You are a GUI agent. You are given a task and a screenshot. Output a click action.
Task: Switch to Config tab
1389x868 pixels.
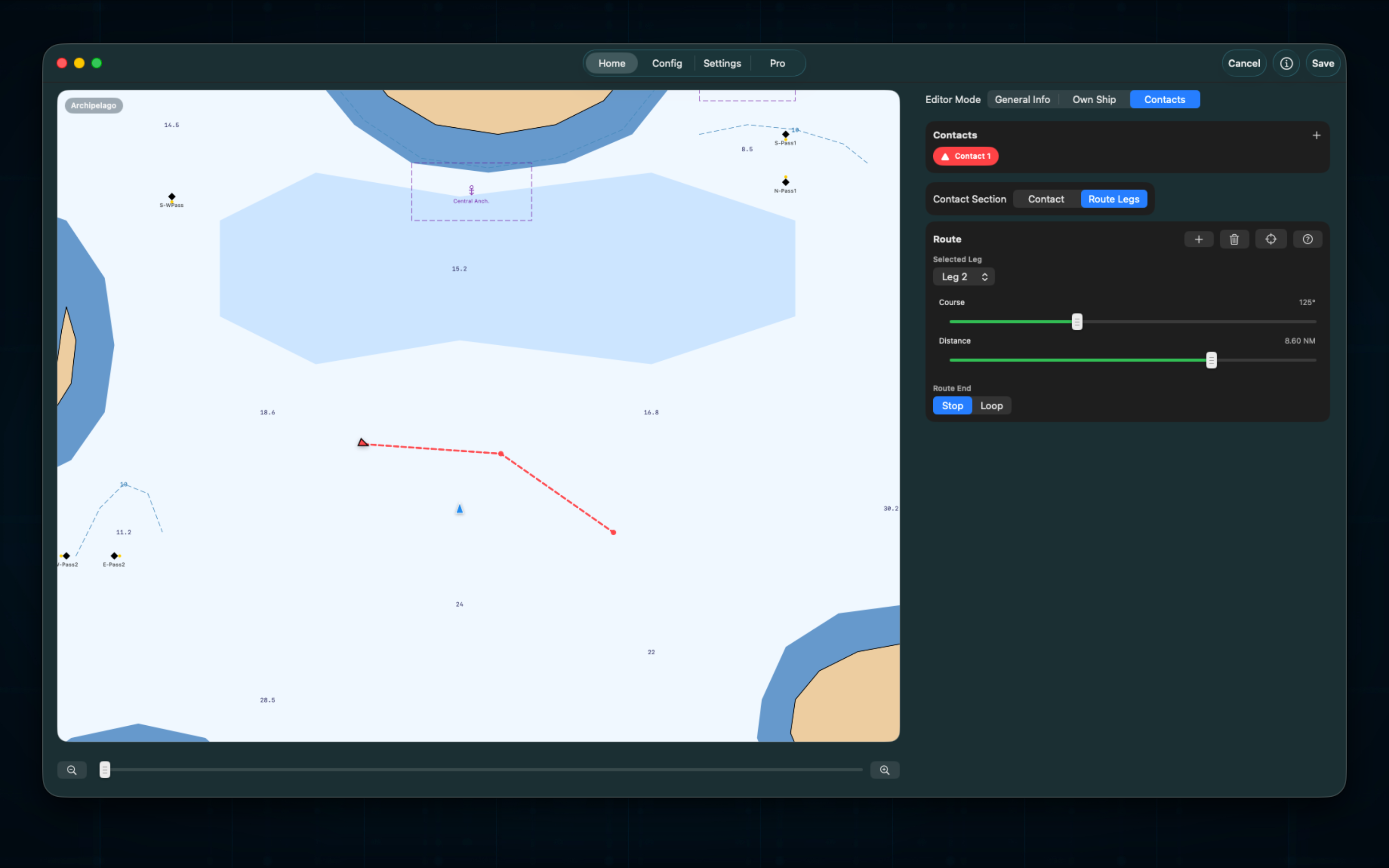[x=667, y=63]
